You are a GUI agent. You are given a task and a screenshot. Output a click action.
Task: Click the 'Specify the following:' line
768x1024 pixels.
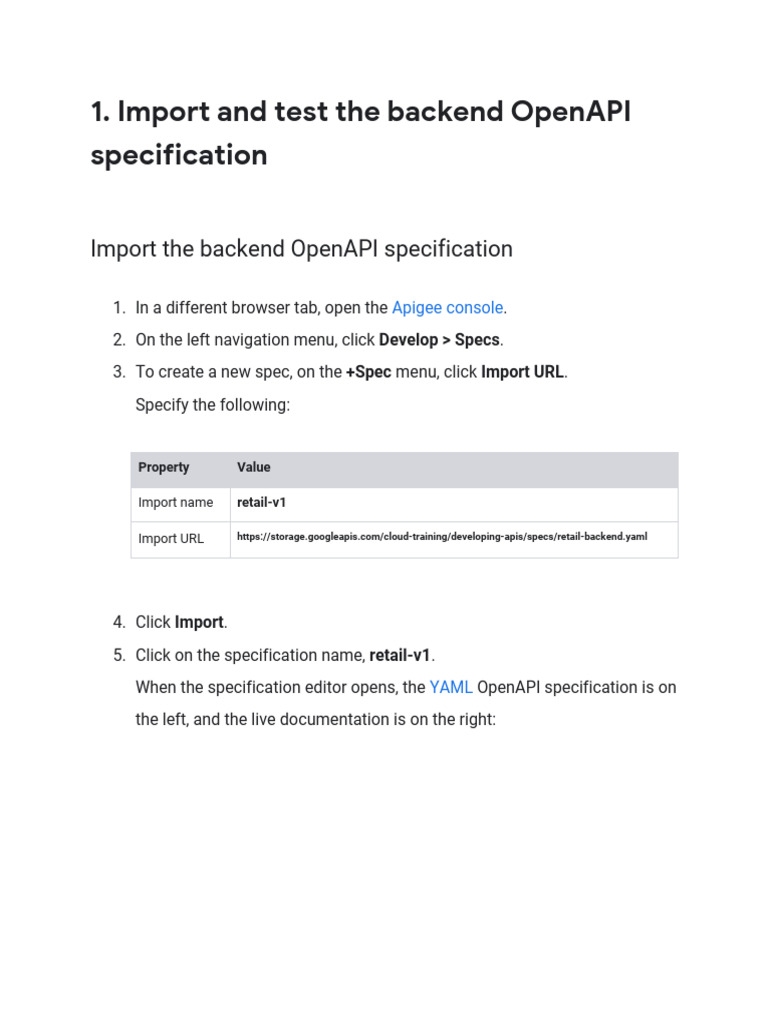pos(213,405)
